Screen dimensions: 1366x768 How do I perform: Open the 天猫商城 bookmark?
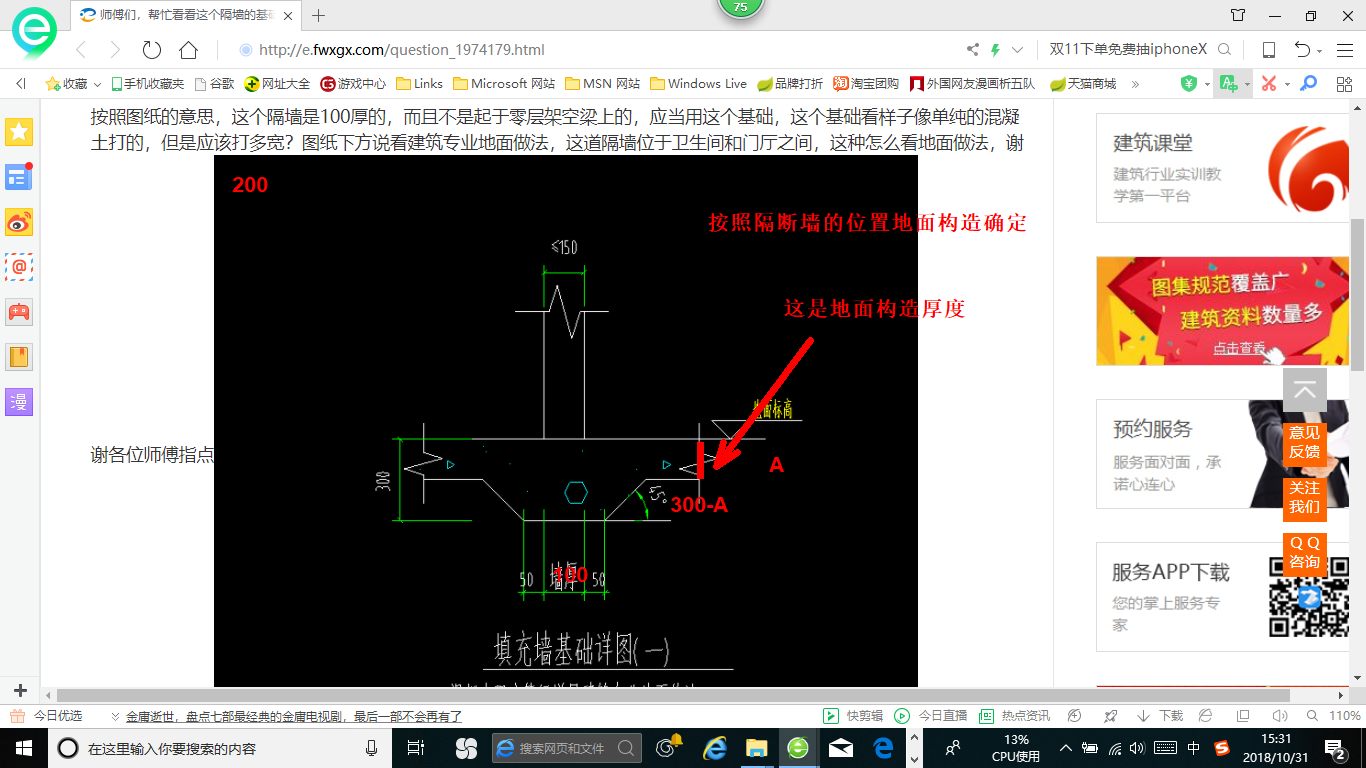point(1083,84)
